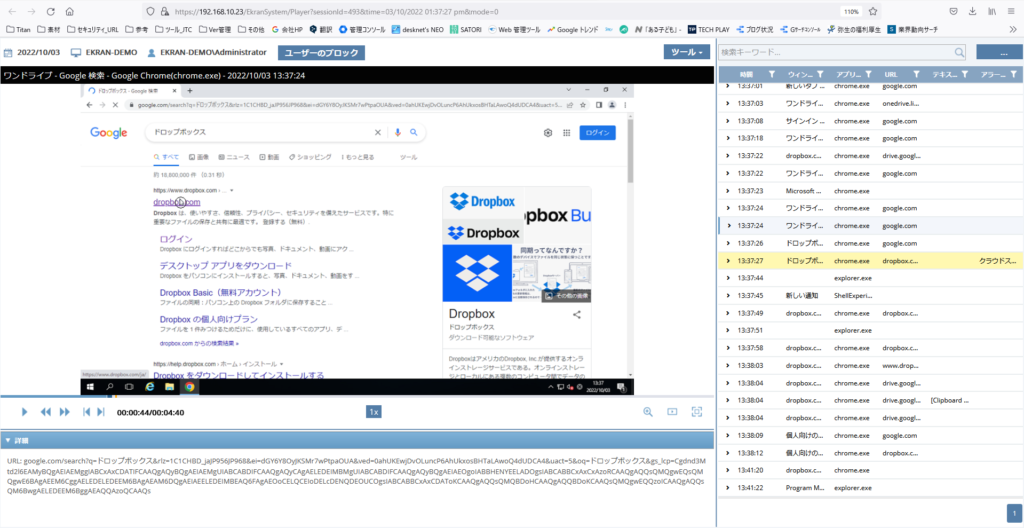
Task: Click the tracking protection shield icon
Action: 150,12
